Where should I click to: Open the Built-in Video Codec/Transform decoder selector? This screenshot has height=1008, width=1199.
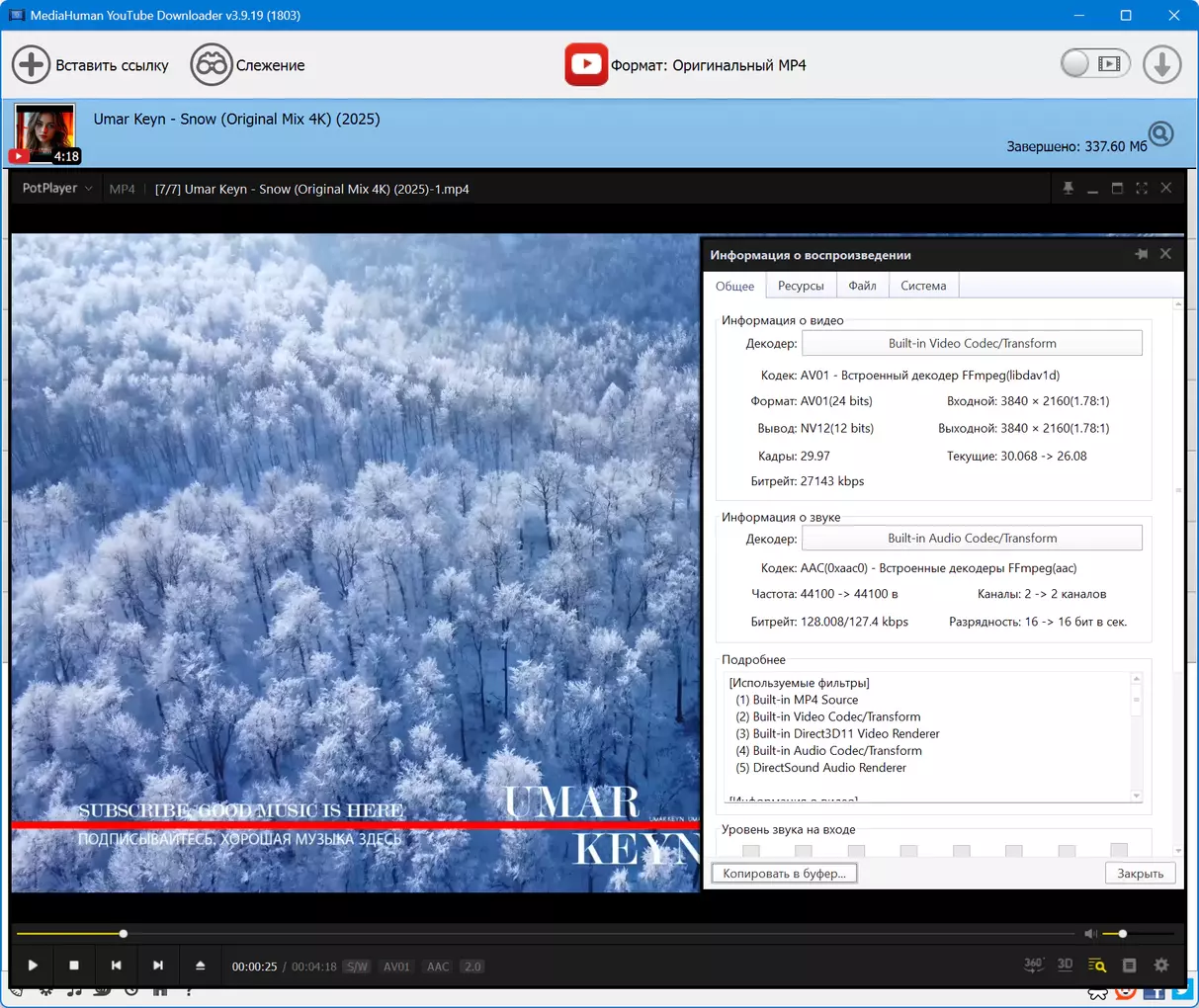pyautogui.click(x=972, y=344)
